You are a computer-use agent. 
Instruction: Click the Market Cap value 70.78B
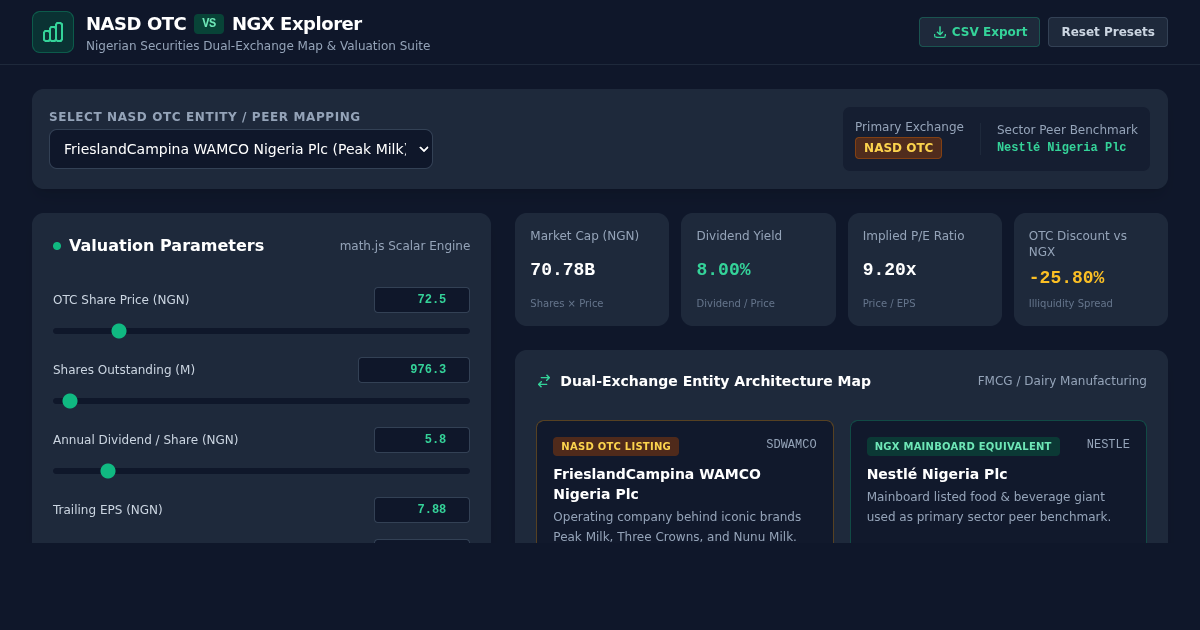point(562,270)
